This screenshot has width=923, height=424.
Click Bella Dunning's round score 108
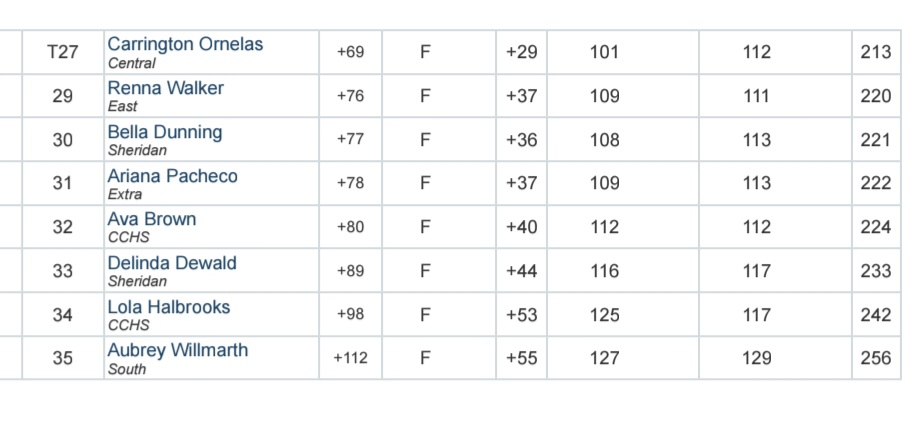pos(605,140)
